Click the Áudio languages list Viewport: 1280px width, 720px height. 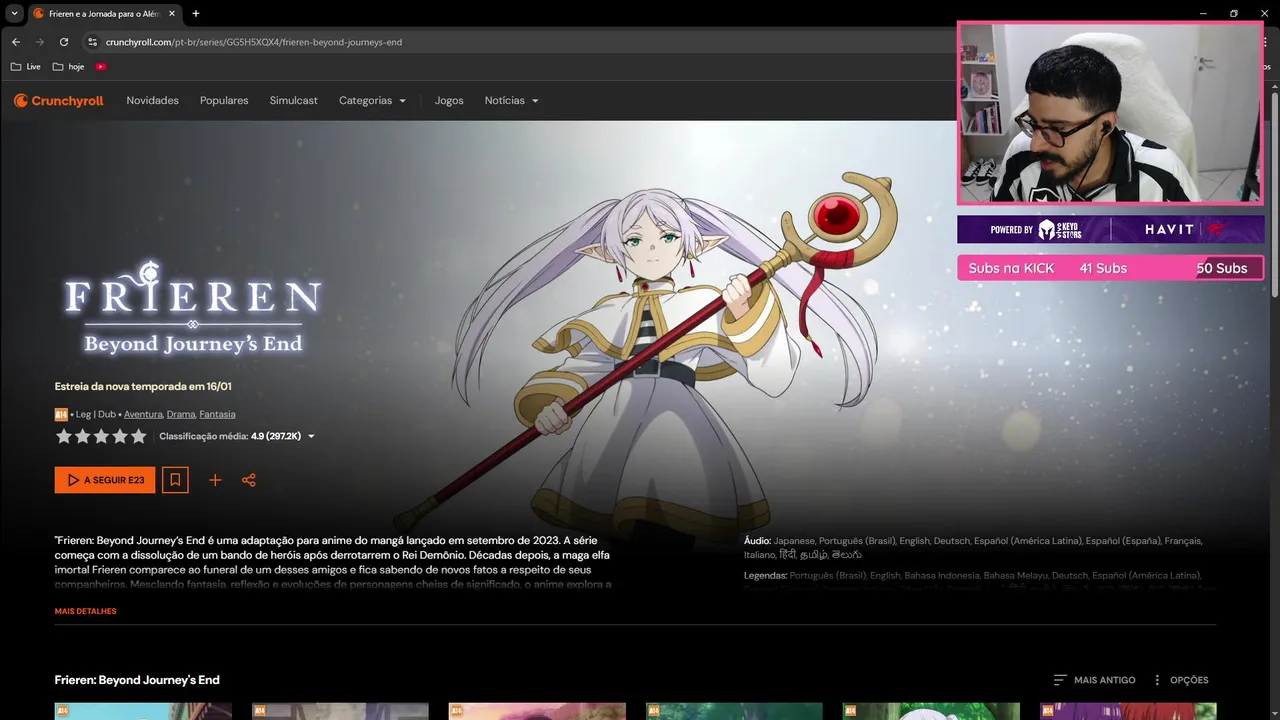click(x=973, y=547)
